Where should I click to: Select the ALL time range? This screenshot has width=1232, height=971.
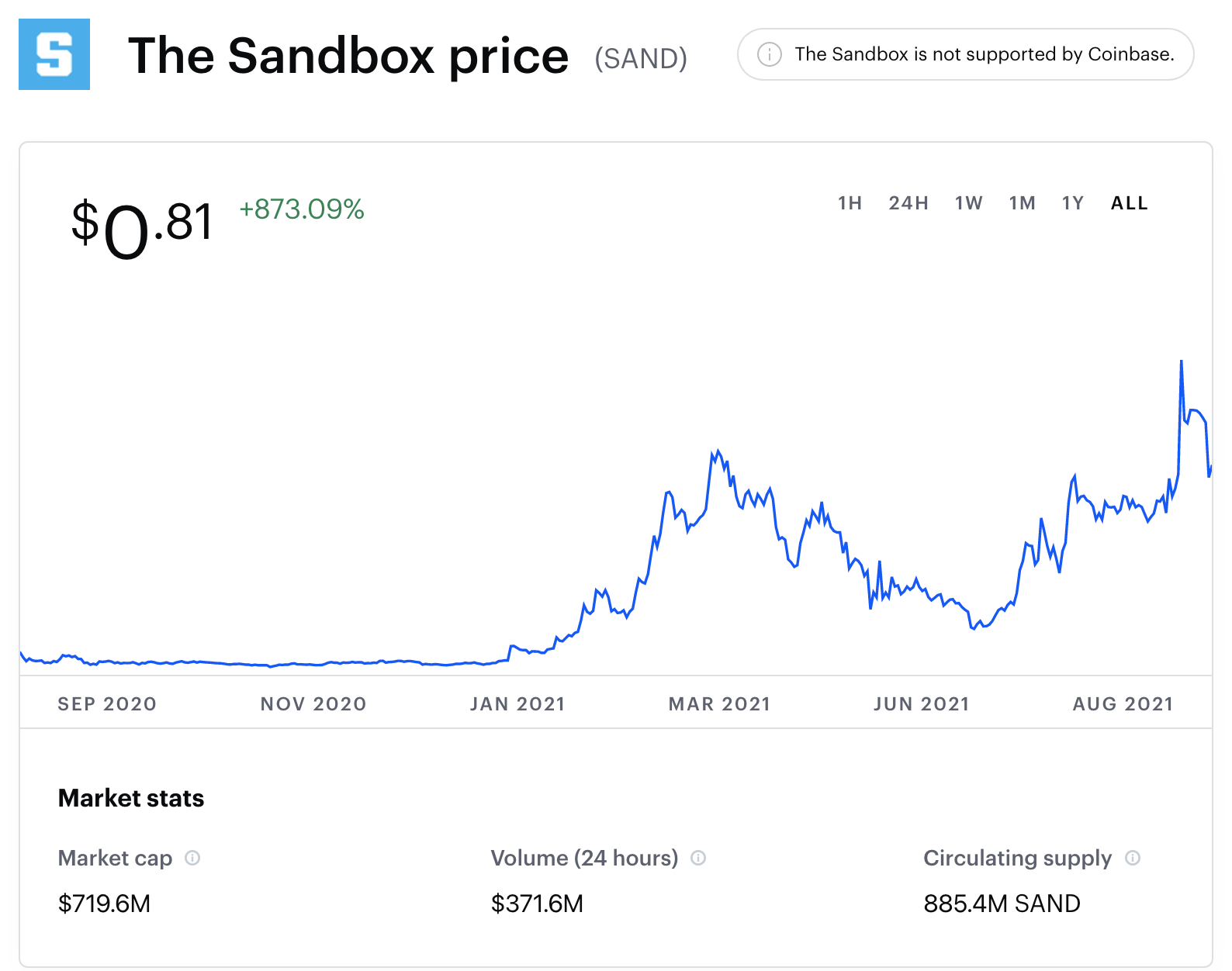pyautogui.click(x=1129, y=203)
